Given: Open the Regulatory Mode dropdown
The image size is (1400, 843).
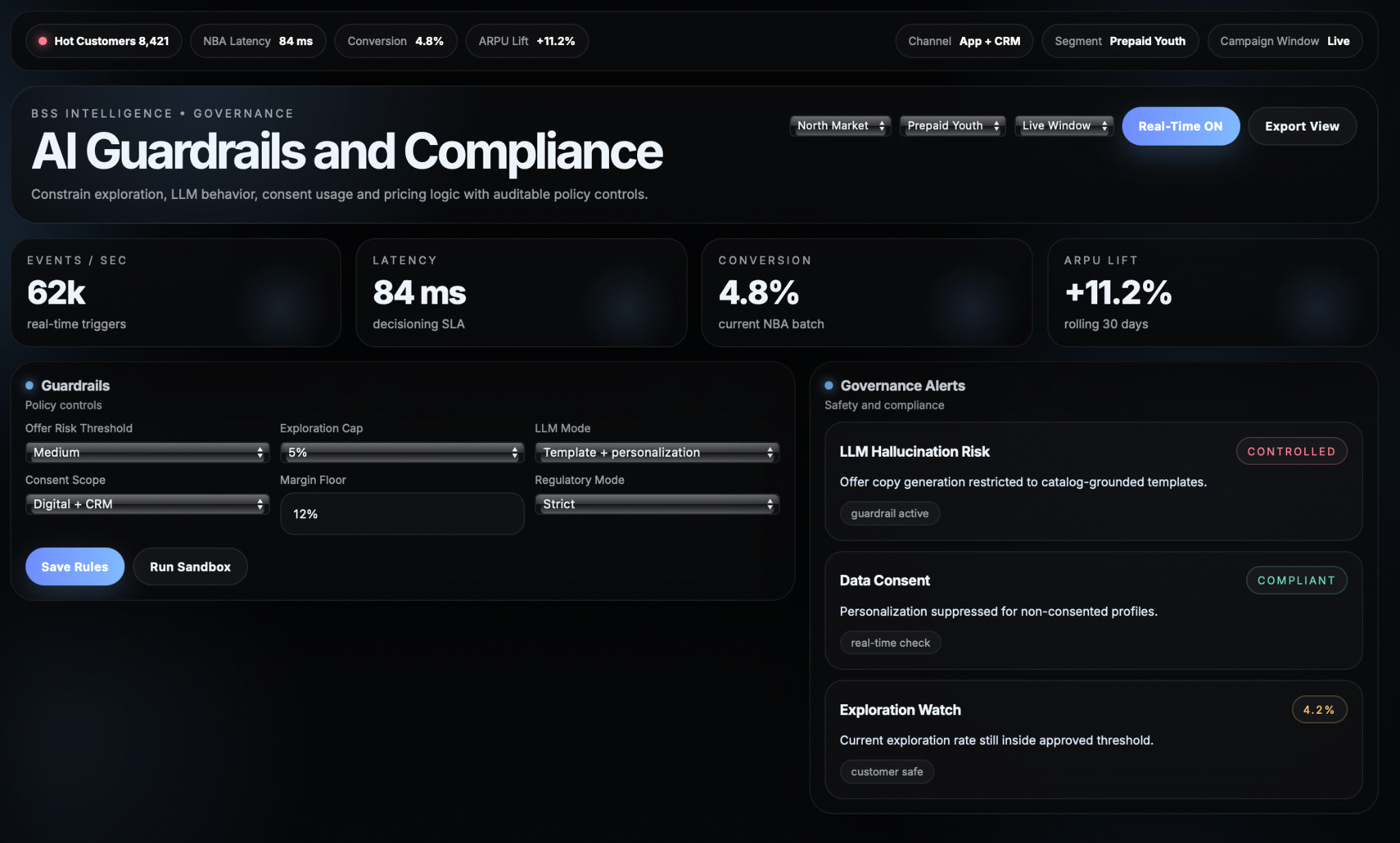Looking at the screenshot, I should pos(657,504).
